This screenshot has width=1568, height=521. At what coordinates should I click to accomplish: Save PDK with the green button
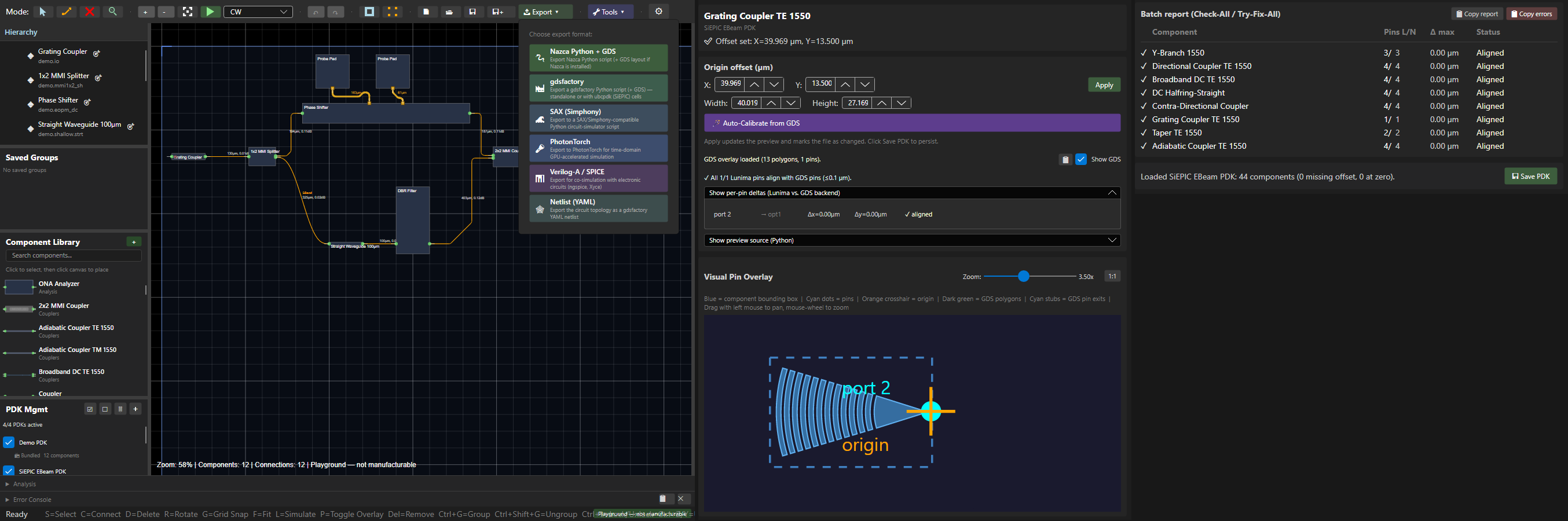(1531, 177)
